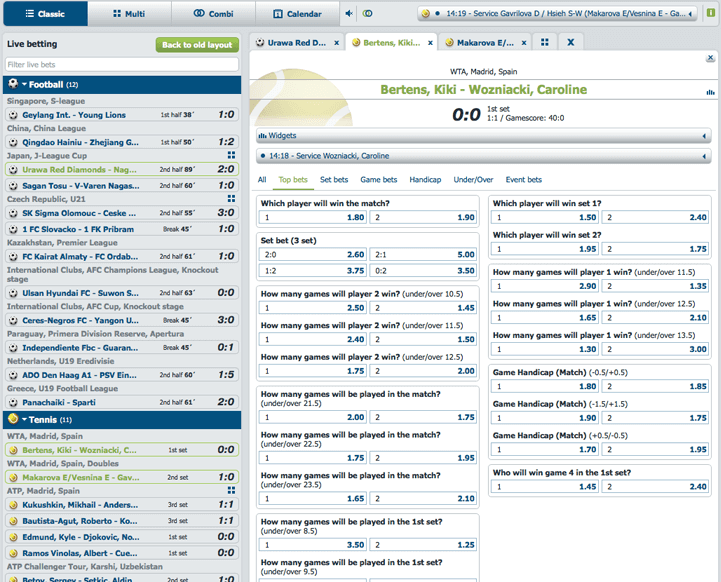
Task: Select the Set bets filter tab
Action: pyautogui.click(x=334, y=180)
